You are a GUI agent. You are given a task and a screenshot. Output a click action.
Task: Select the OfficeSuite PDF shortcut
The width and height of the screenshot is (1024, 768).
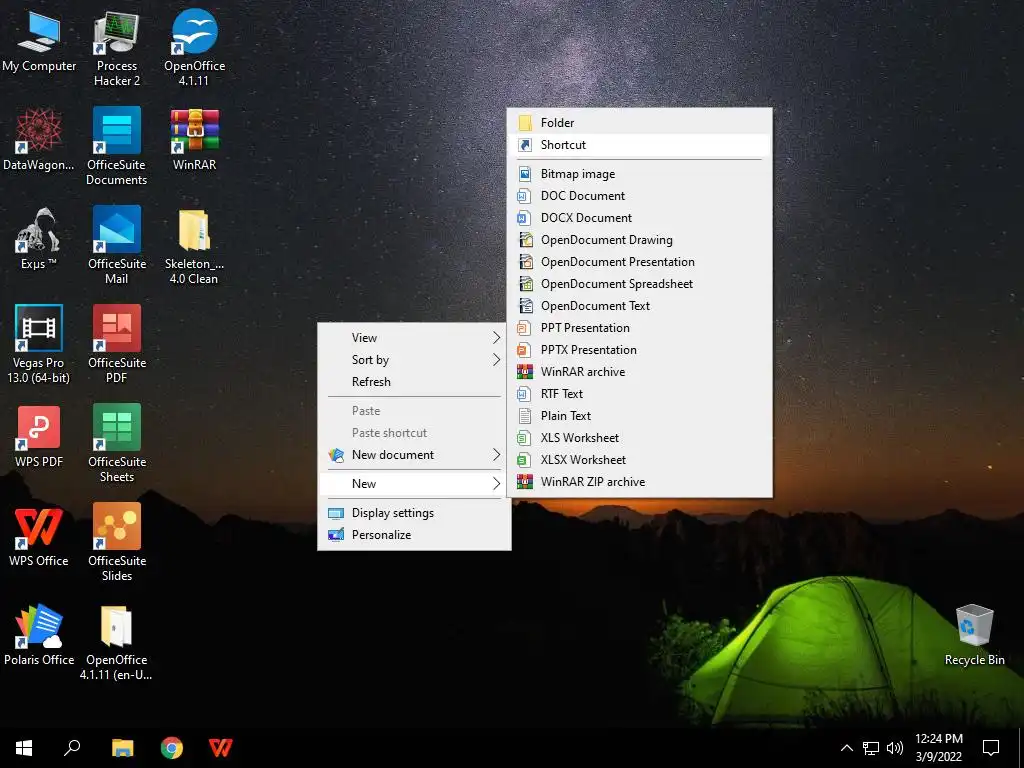point(116,345)
